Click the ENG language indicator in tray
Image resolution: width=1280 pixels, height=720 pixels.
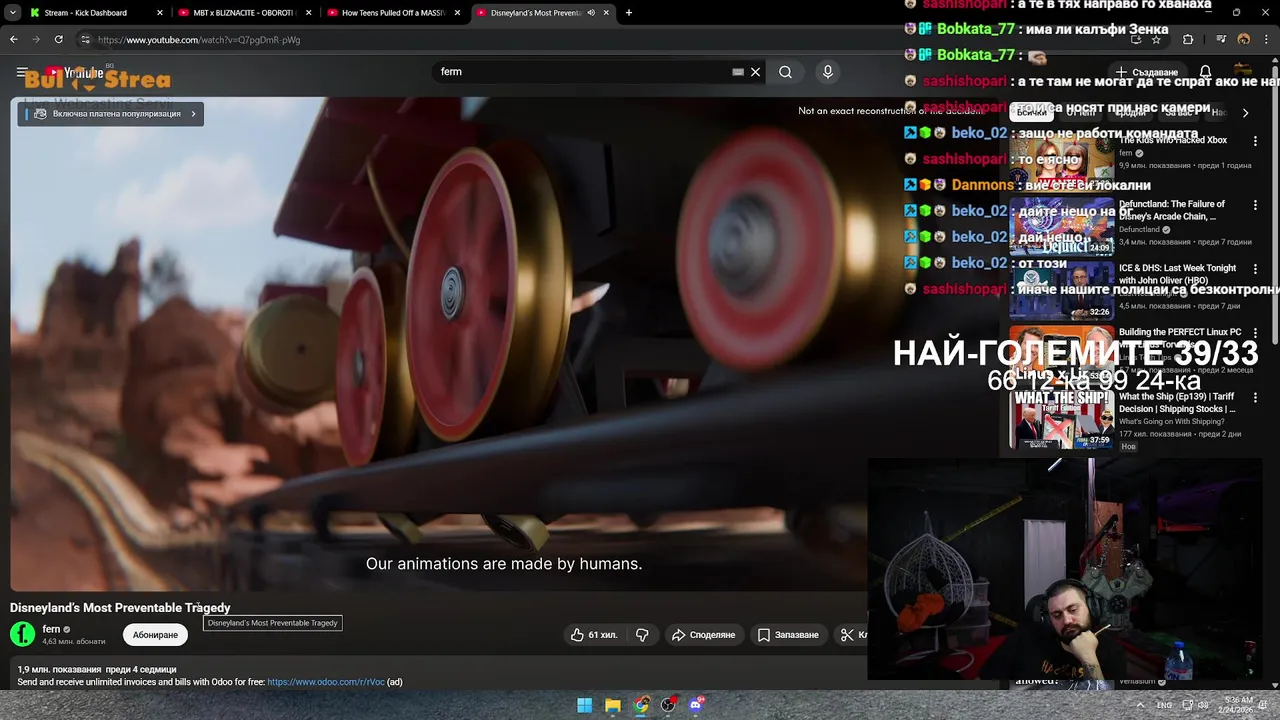coord(1165,705)
